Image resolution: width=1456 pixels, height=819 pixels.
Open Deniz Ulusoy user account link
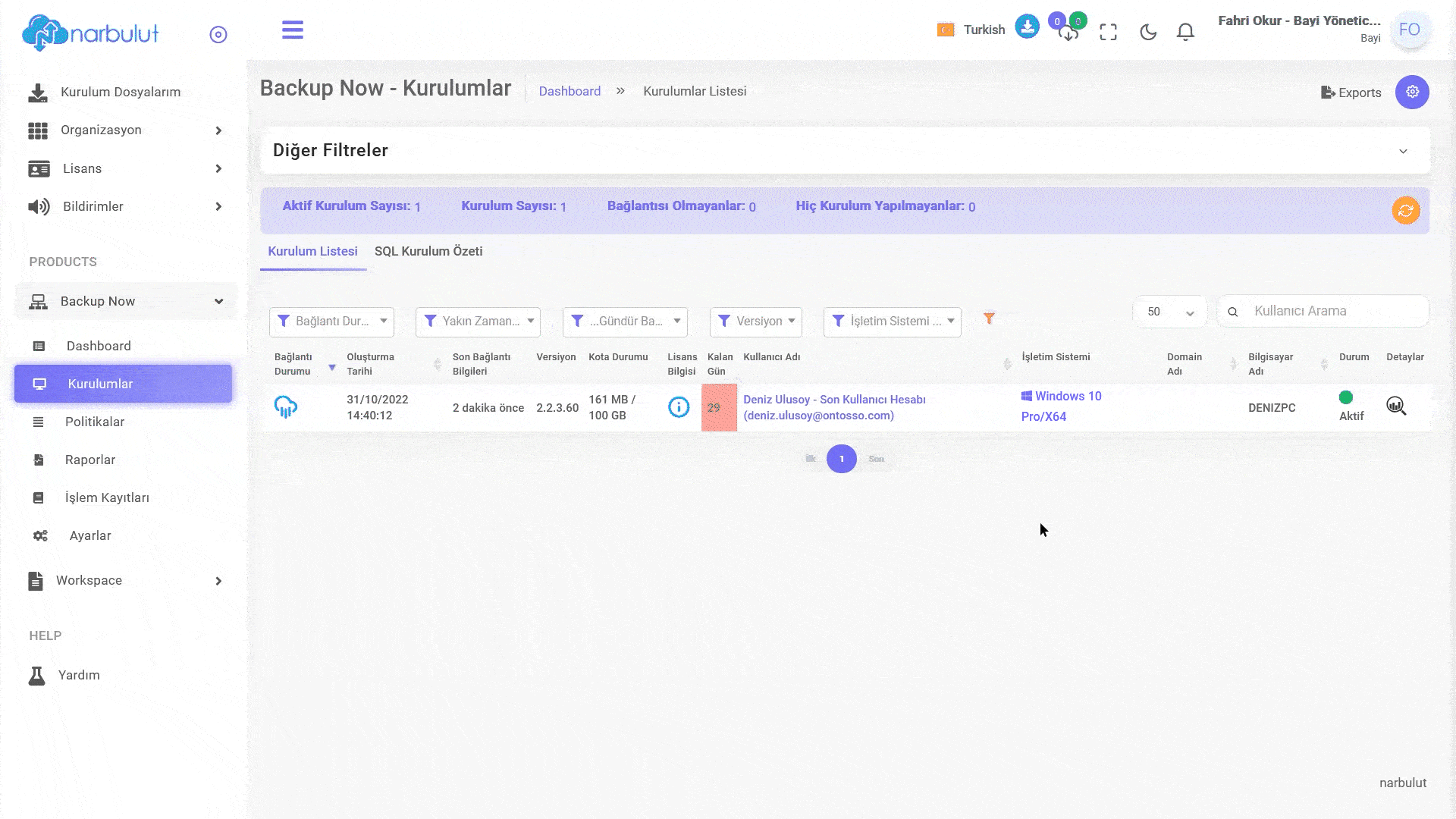(834, 407)
